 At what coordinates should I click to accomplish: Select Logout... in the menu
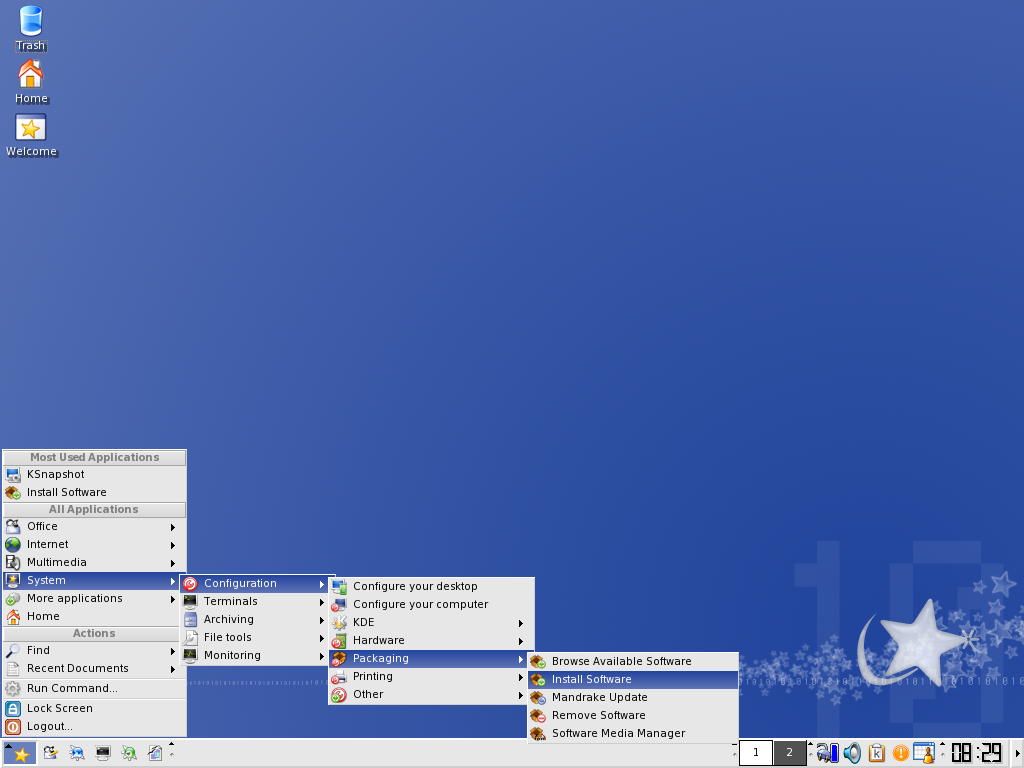coord(95,726)
